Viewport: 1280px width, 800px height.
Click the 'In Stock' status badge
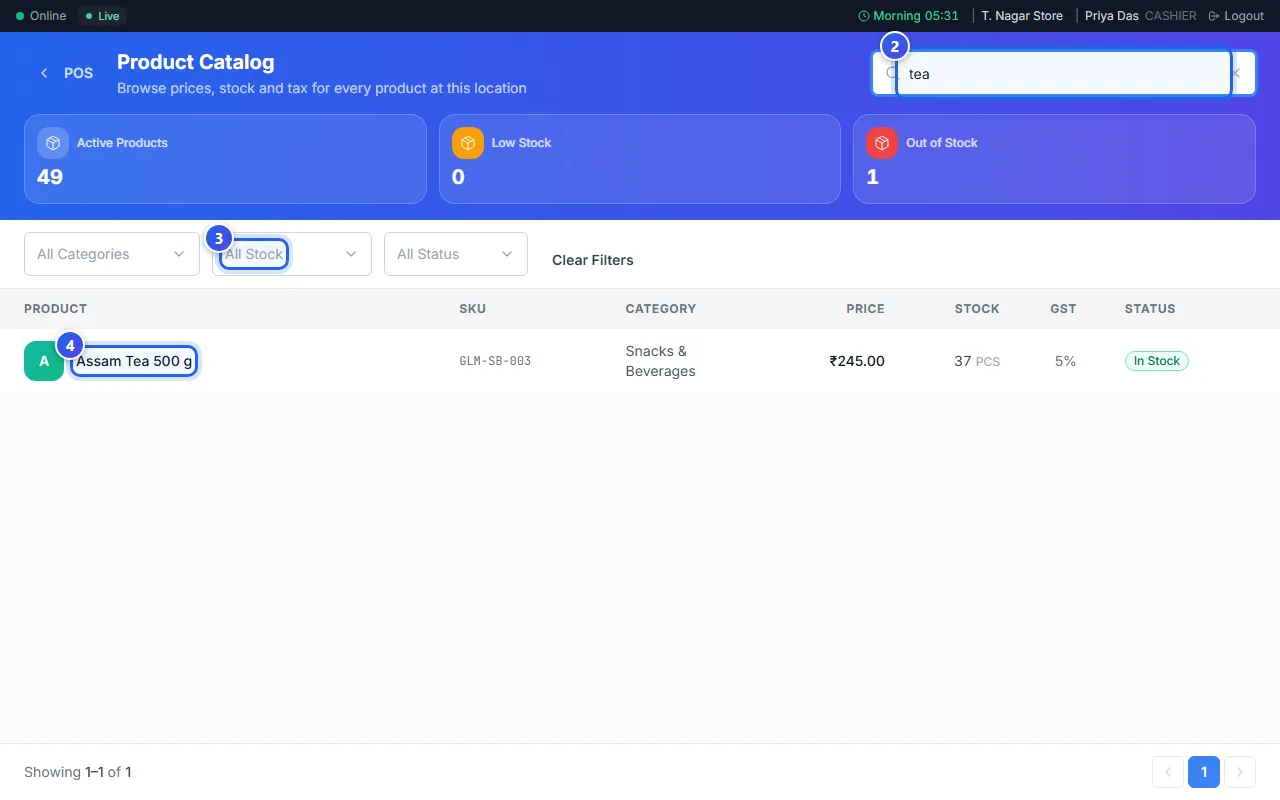(1157, 361)
